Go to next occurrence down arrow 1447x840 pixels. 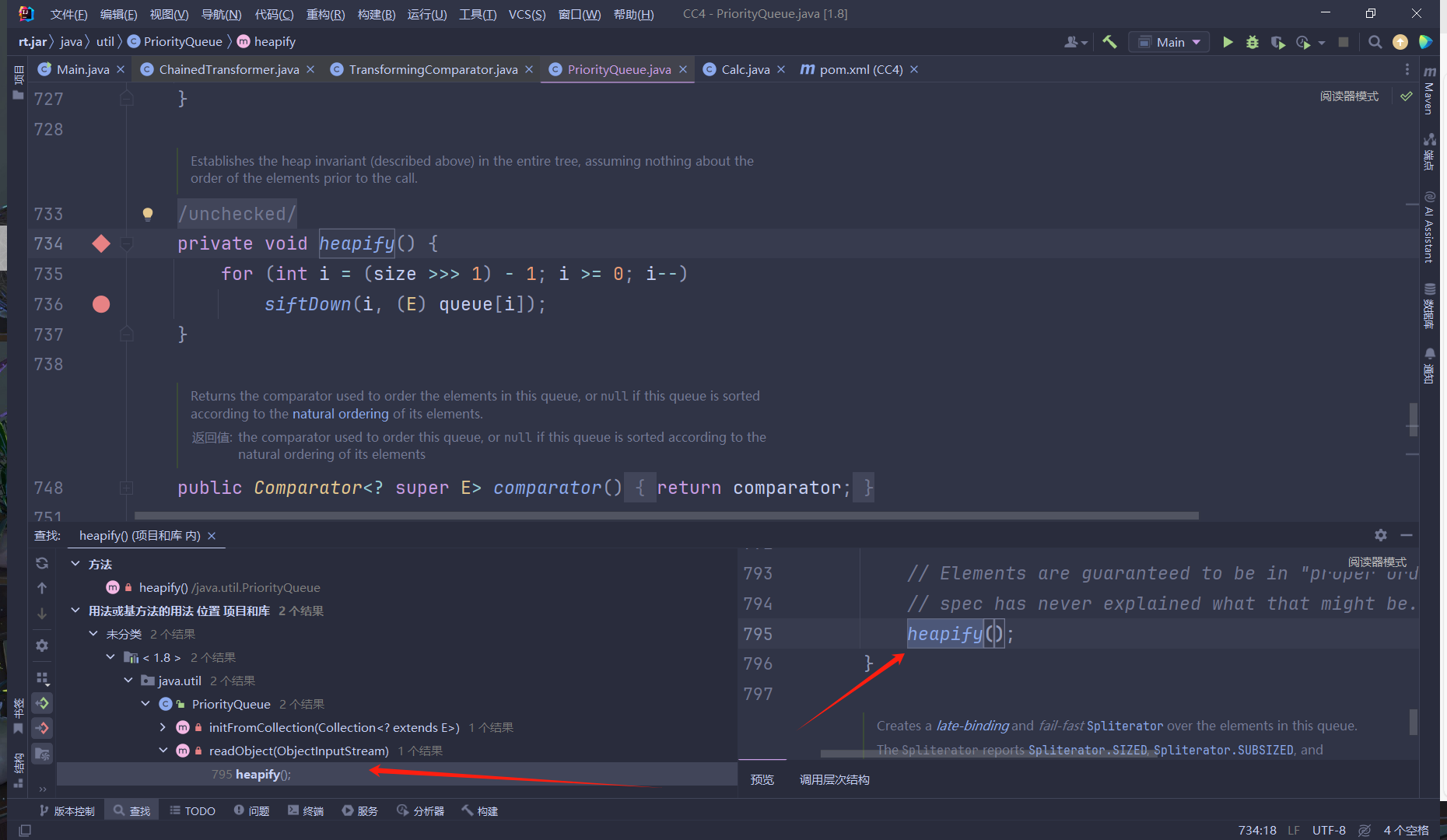tap(42, 614)
